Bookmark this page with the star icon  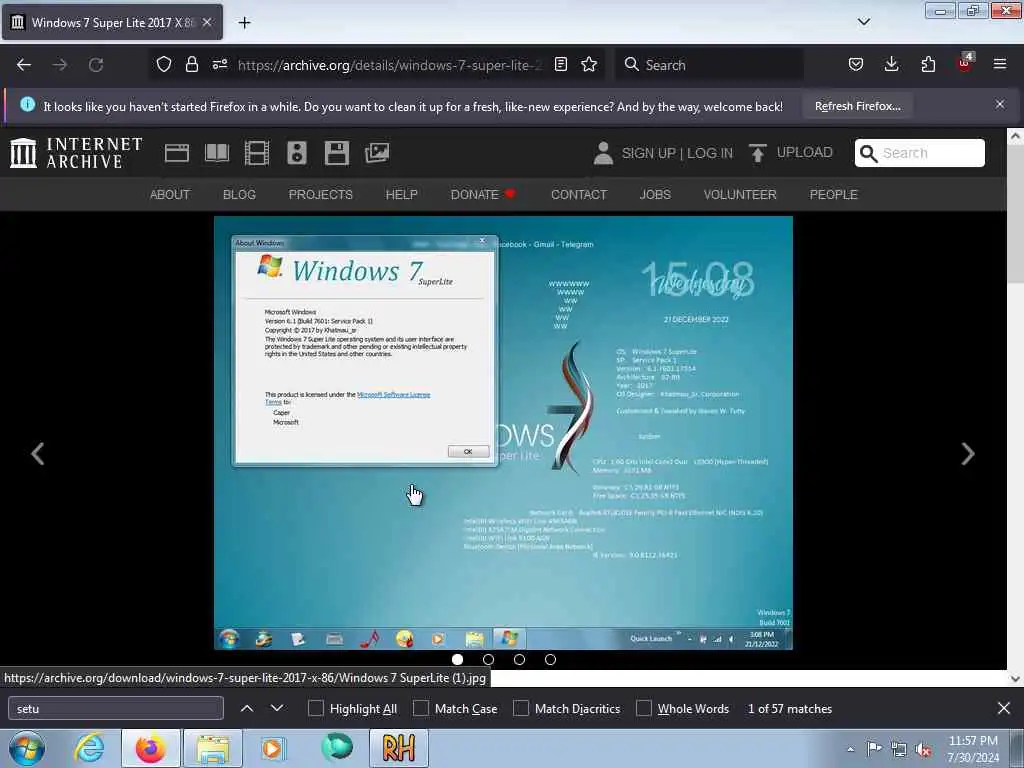pyautogui.click(x=589, y=65)
